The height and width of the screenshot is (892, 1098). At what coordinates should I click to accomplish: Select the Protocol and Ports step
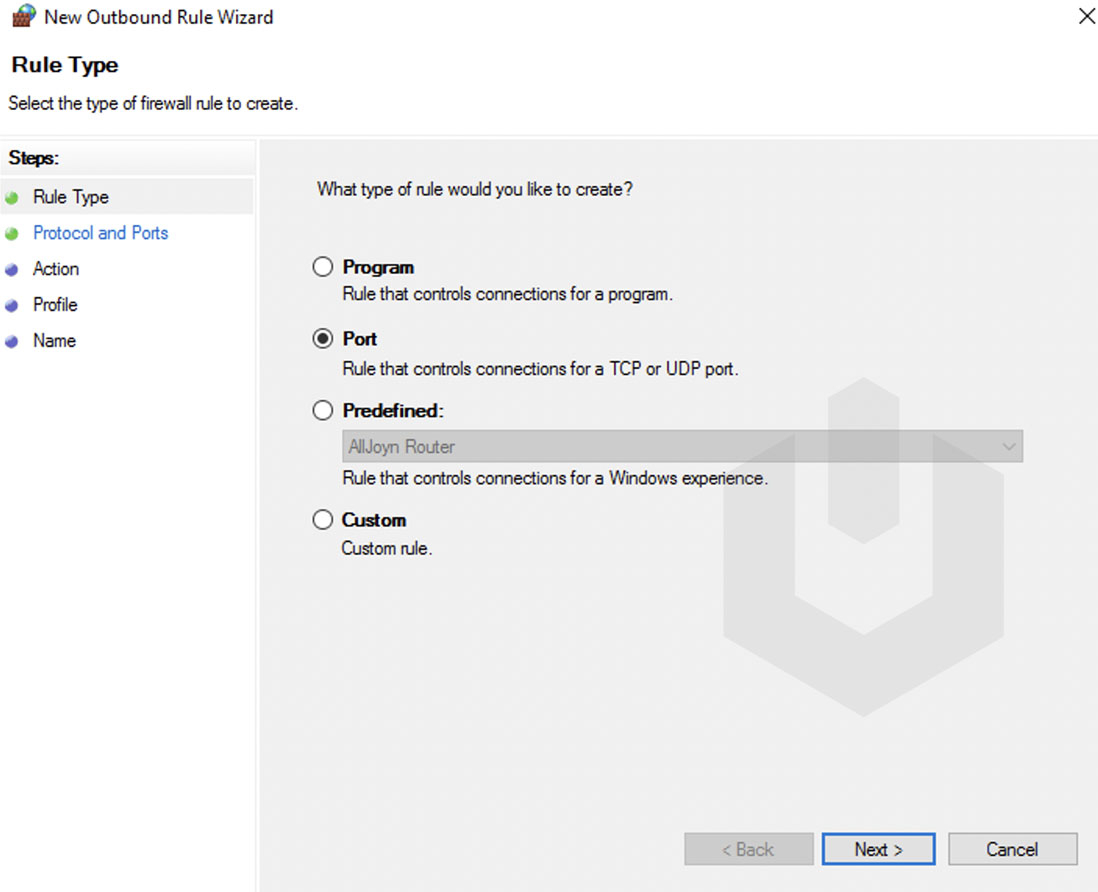(100, 233)
